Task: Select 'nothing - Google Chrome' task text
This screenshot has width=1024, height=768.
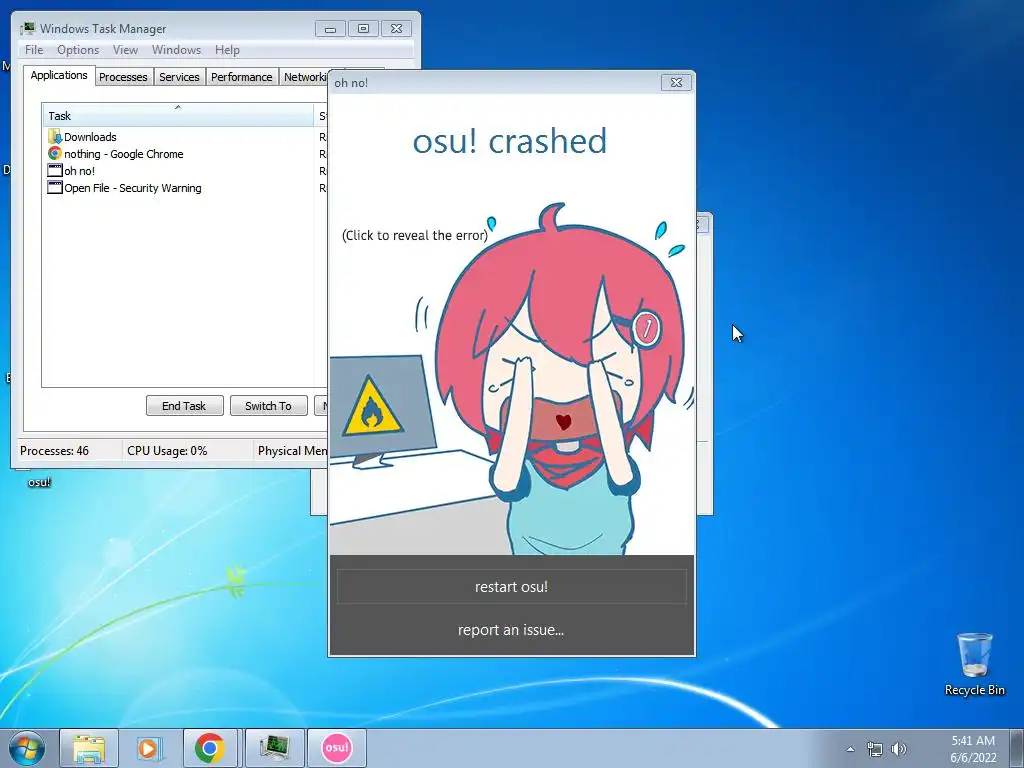Action: (x=123, y=153)
